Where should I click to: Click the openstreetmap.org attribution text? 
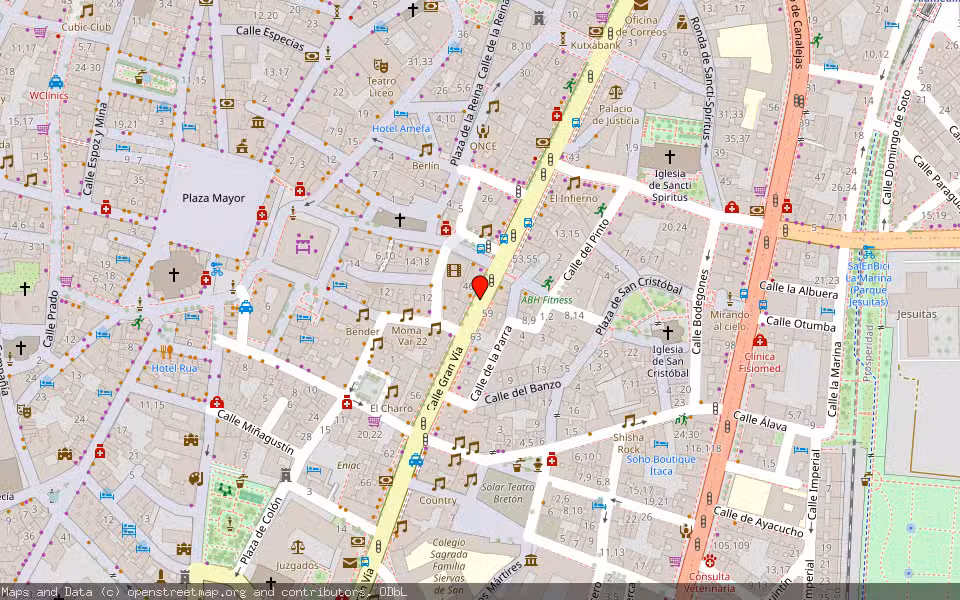coord(186,592)
